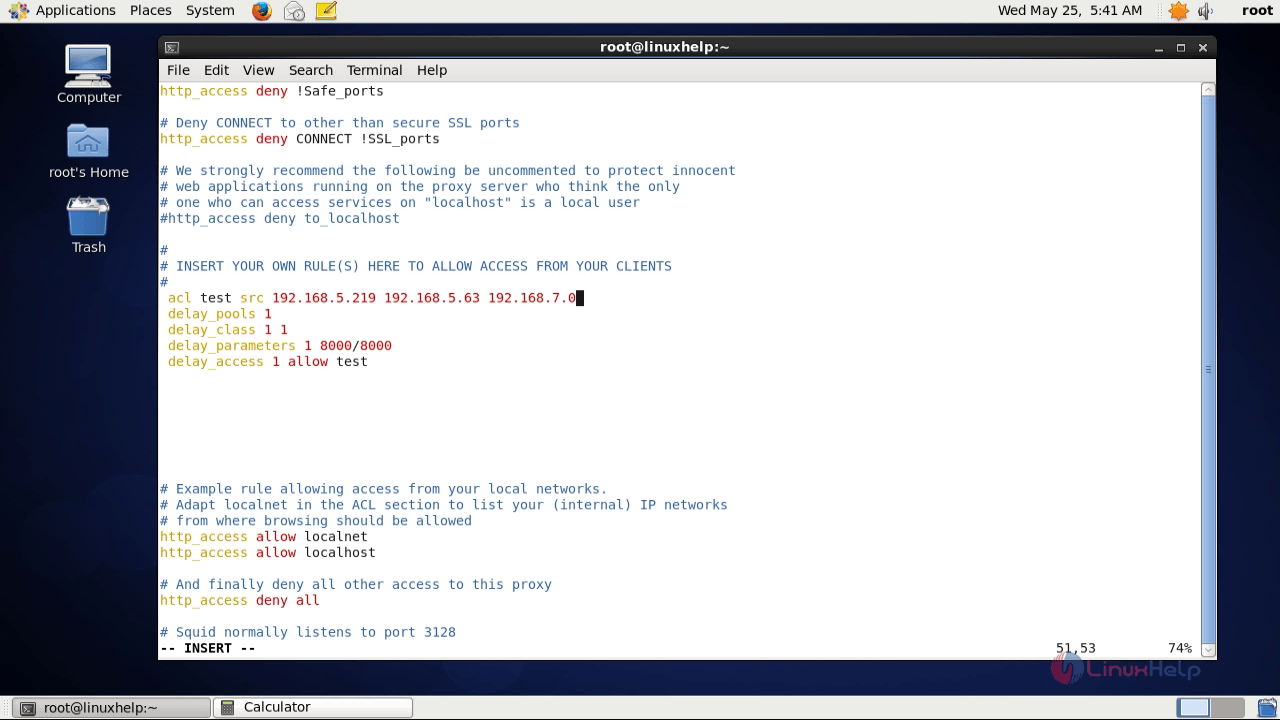Click the orange update notification icon

click(1179, 11)
